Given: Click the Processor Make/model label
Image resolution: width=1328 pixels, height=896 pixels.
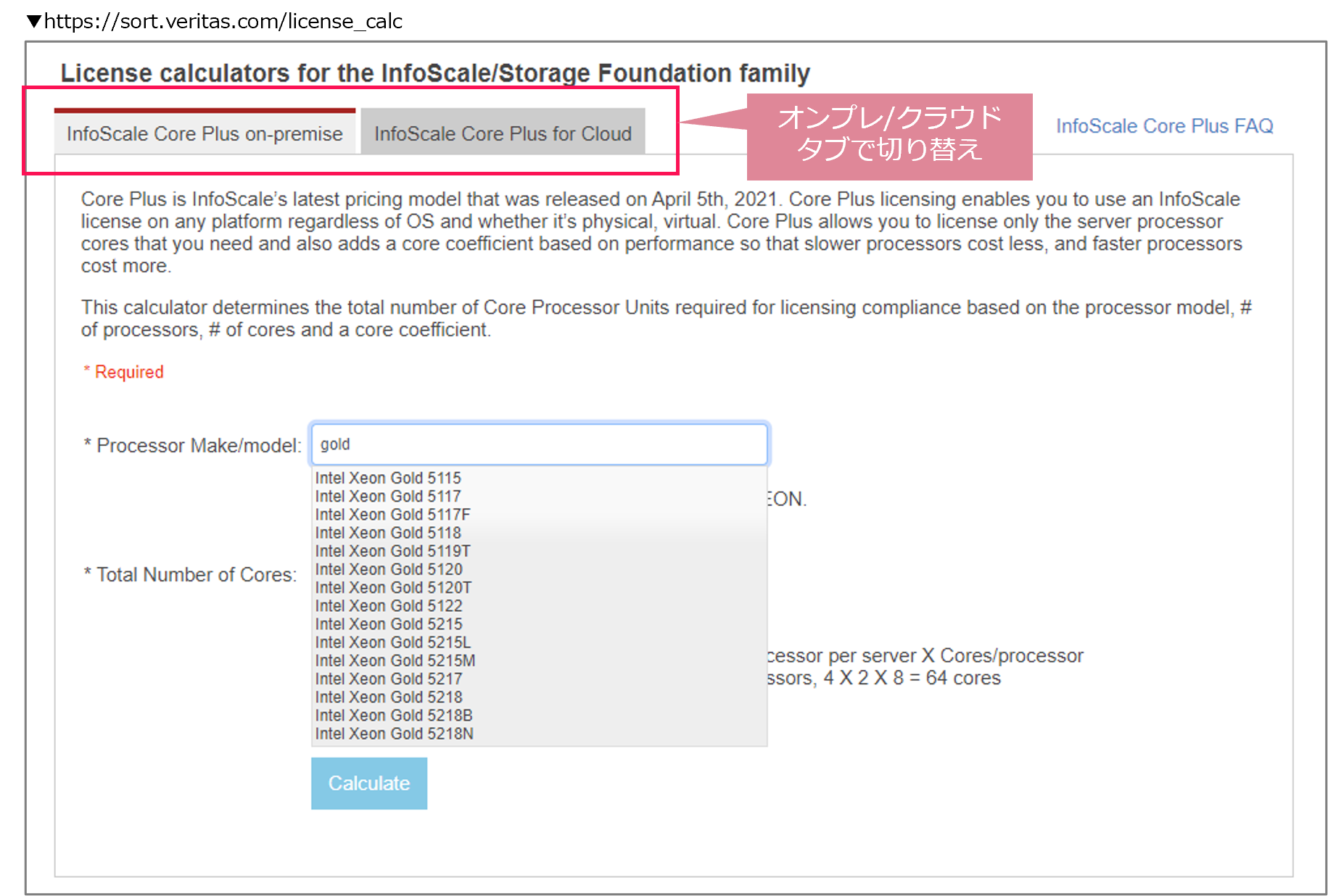Looking at the screenshot, I should (x=192, y=445).
